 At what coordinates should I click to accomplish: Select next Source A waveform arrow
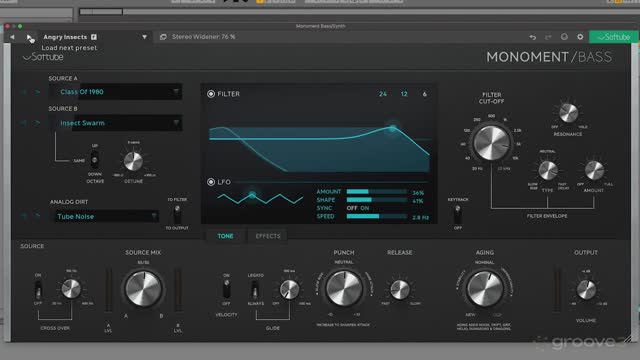coord(37,92)
